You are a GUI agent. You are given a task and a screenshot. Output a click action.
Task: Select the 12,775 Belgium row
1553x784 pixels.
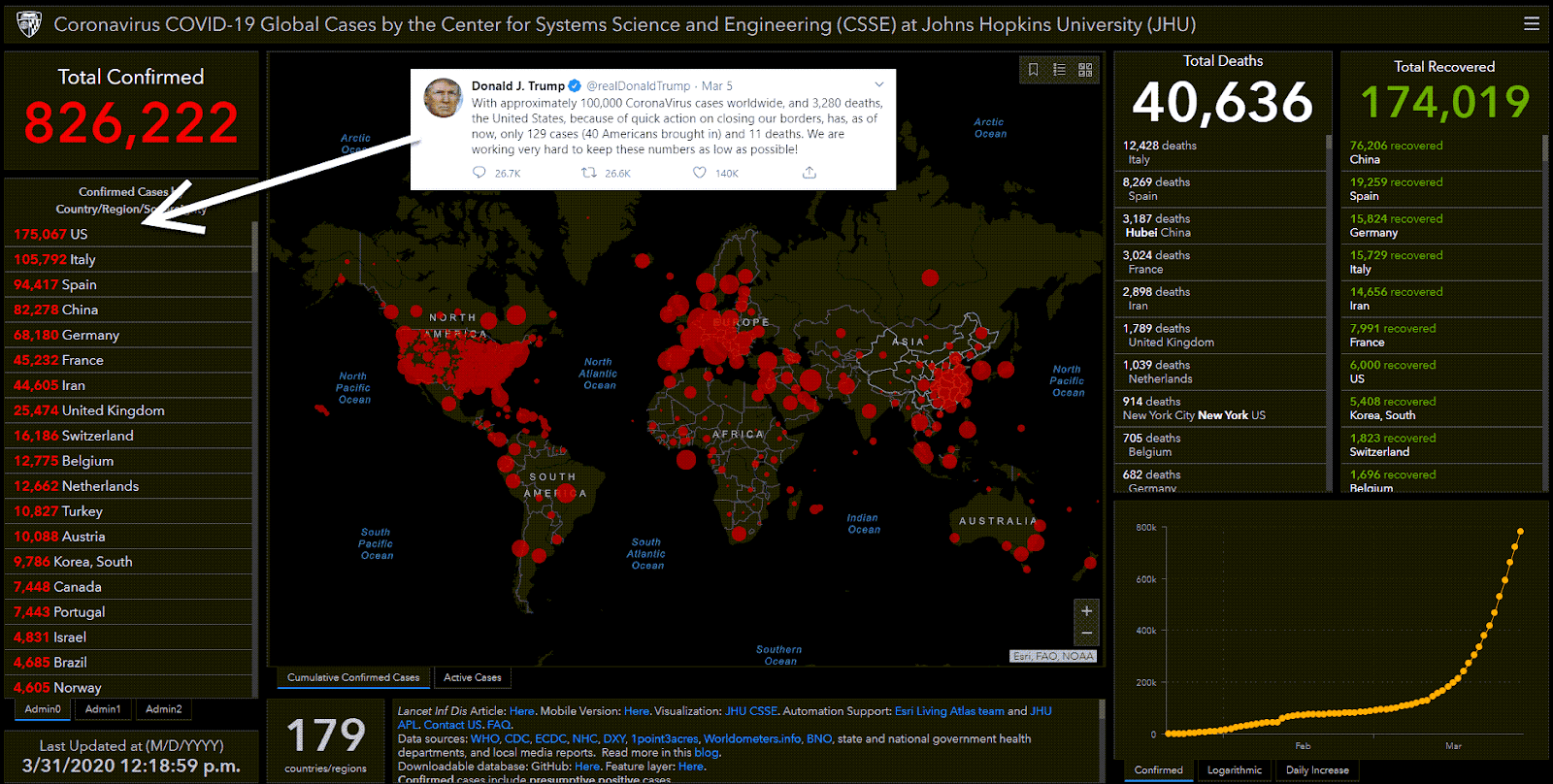pos(128,461)
